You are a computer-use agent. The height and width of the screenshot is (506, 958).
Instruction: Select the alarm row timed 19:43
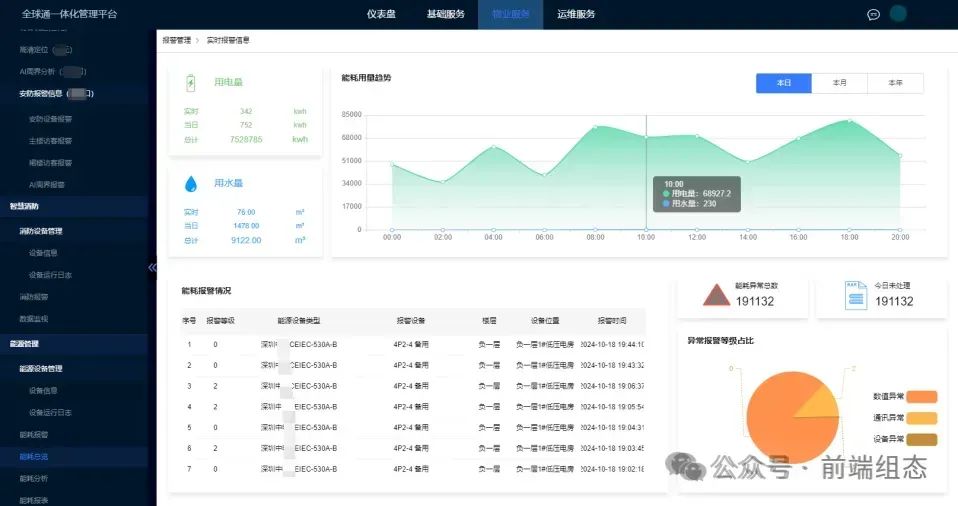413,365
